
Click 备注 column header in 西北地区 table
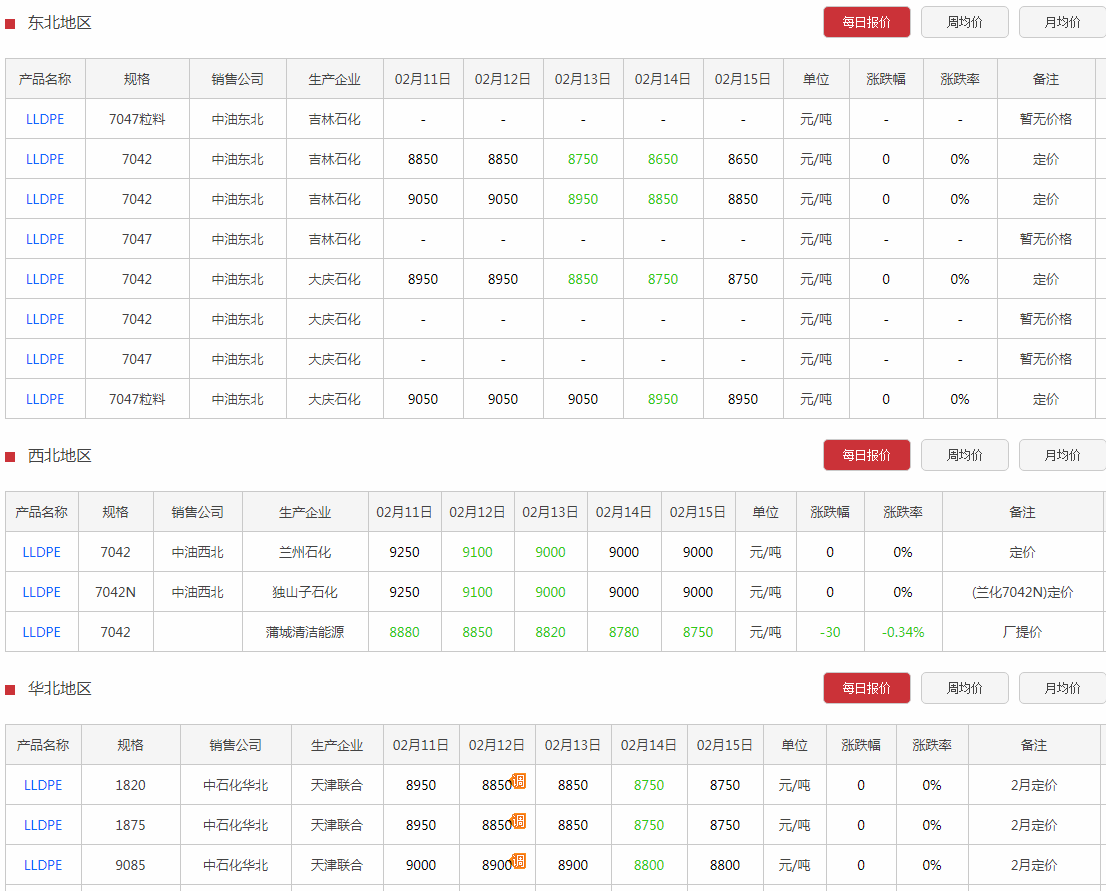1023,512
